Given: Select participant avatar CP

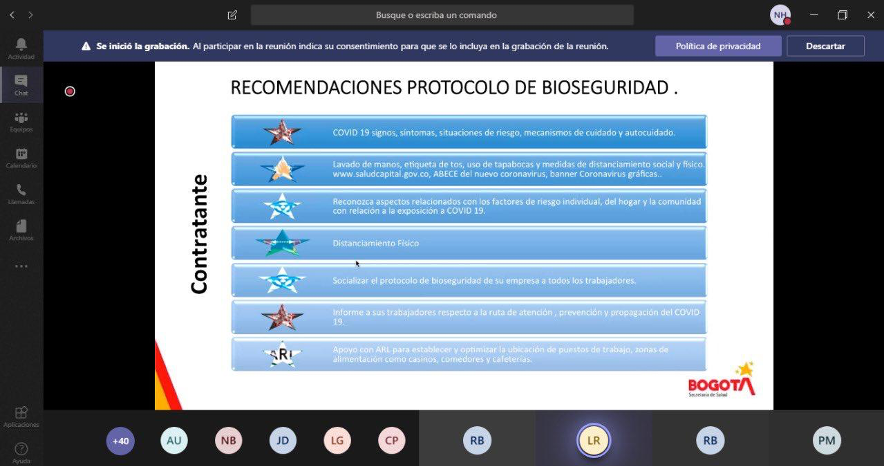Looking at the screenshot, I should (391, 441).
